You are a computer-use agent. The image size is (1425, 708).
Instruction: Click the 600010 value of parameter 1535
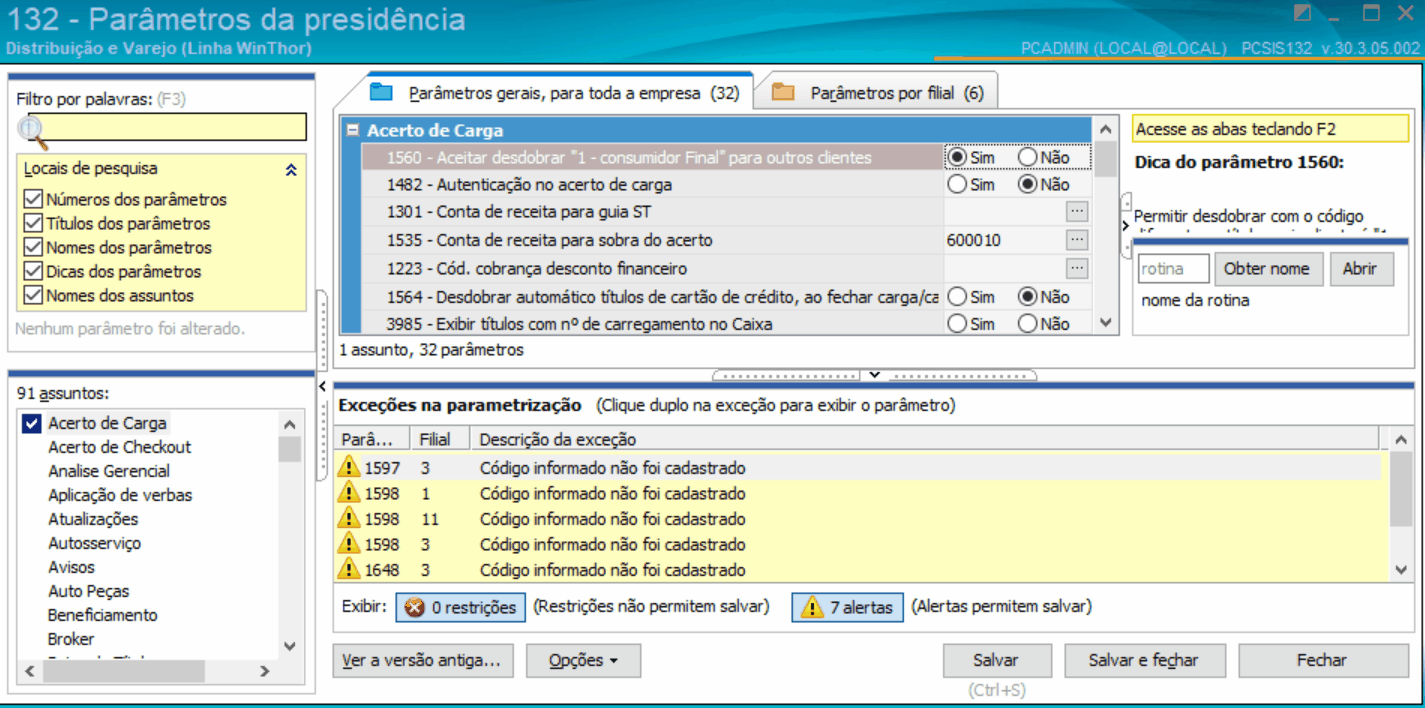point(973,240)
